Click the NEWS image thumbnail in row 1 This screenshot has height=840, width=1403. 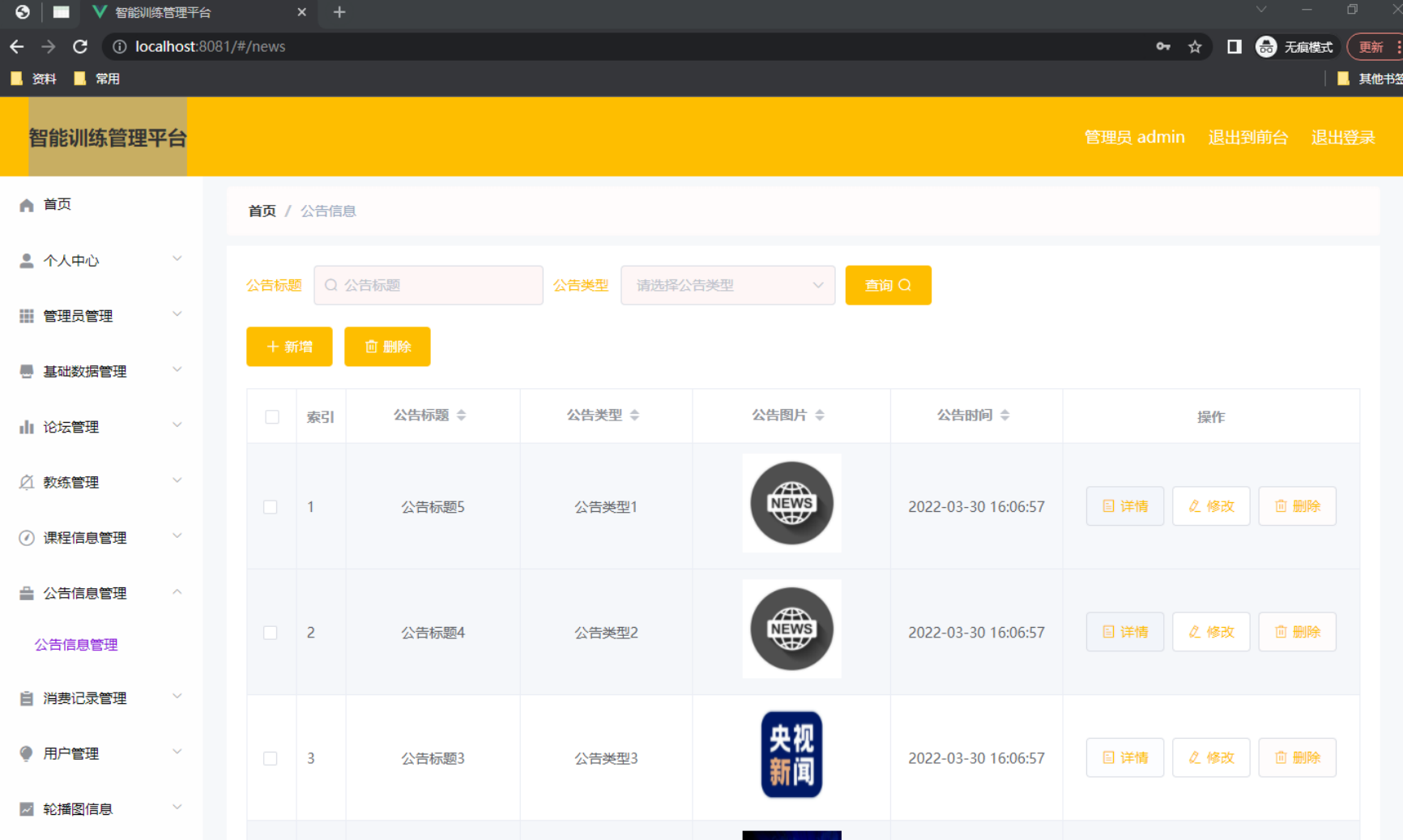click(x=791, y=503)
